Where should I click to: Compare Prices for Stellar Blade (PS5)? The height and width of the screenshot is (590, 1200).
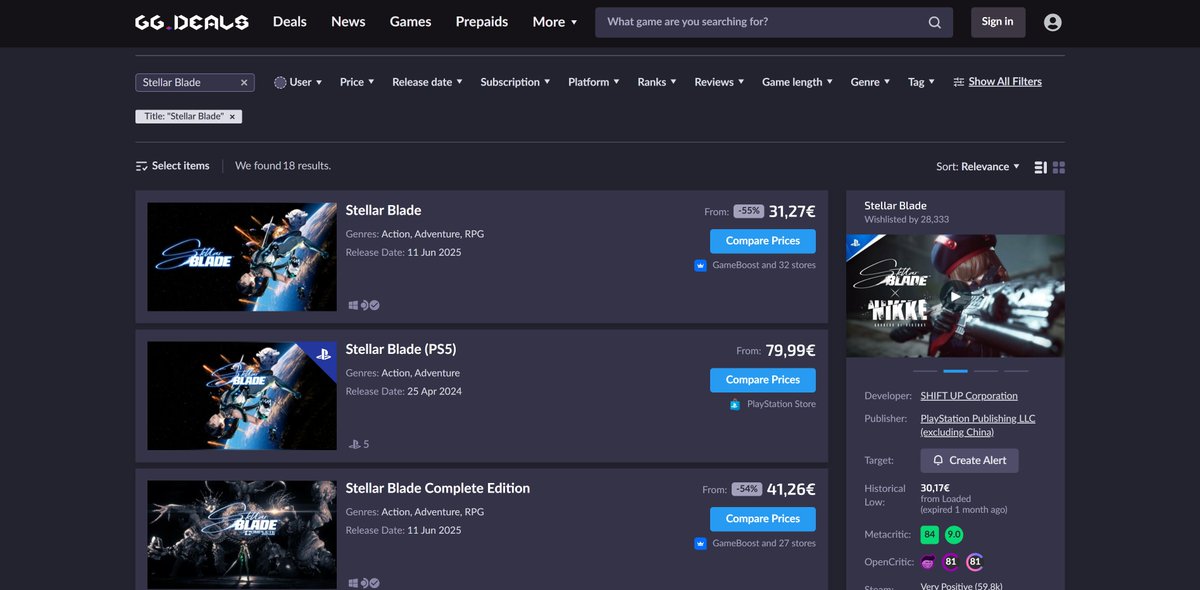pyautogui.click(x=763, y=380)
